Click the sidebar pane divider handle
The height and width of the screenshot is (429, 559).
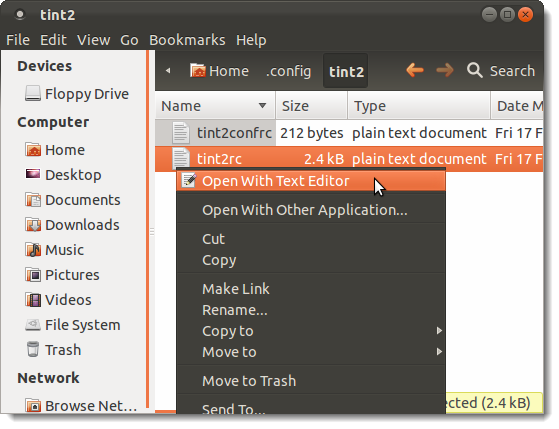pos(152,232)
